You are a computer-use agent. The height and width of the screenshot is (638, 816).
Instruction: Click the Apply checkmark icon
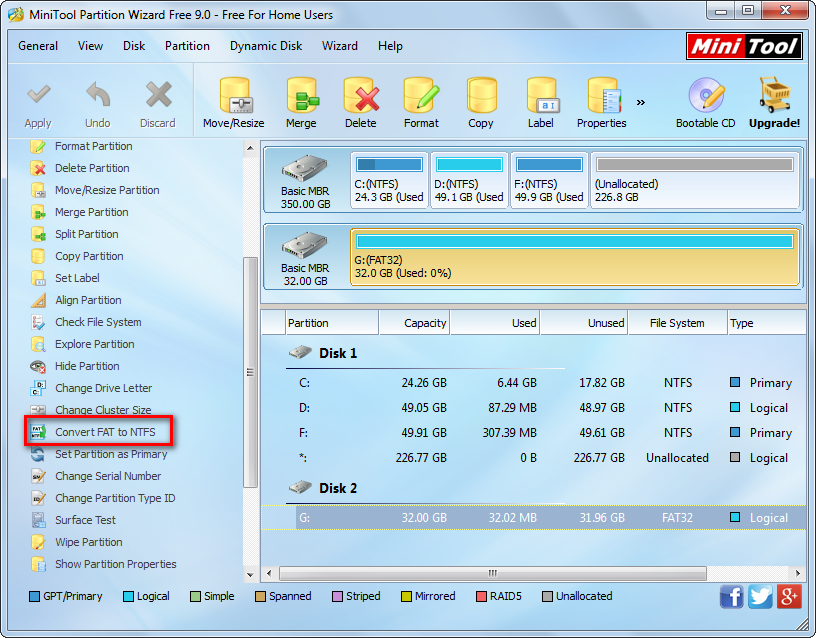point(39,95)
